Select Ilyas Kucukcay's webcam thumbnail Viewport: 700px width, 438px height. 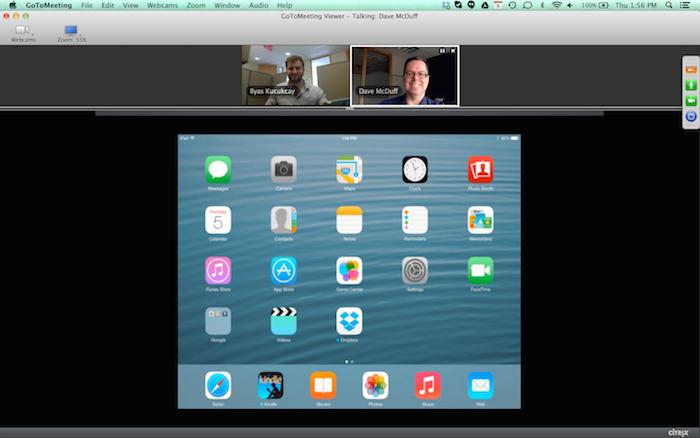click(x=296, y=76)
